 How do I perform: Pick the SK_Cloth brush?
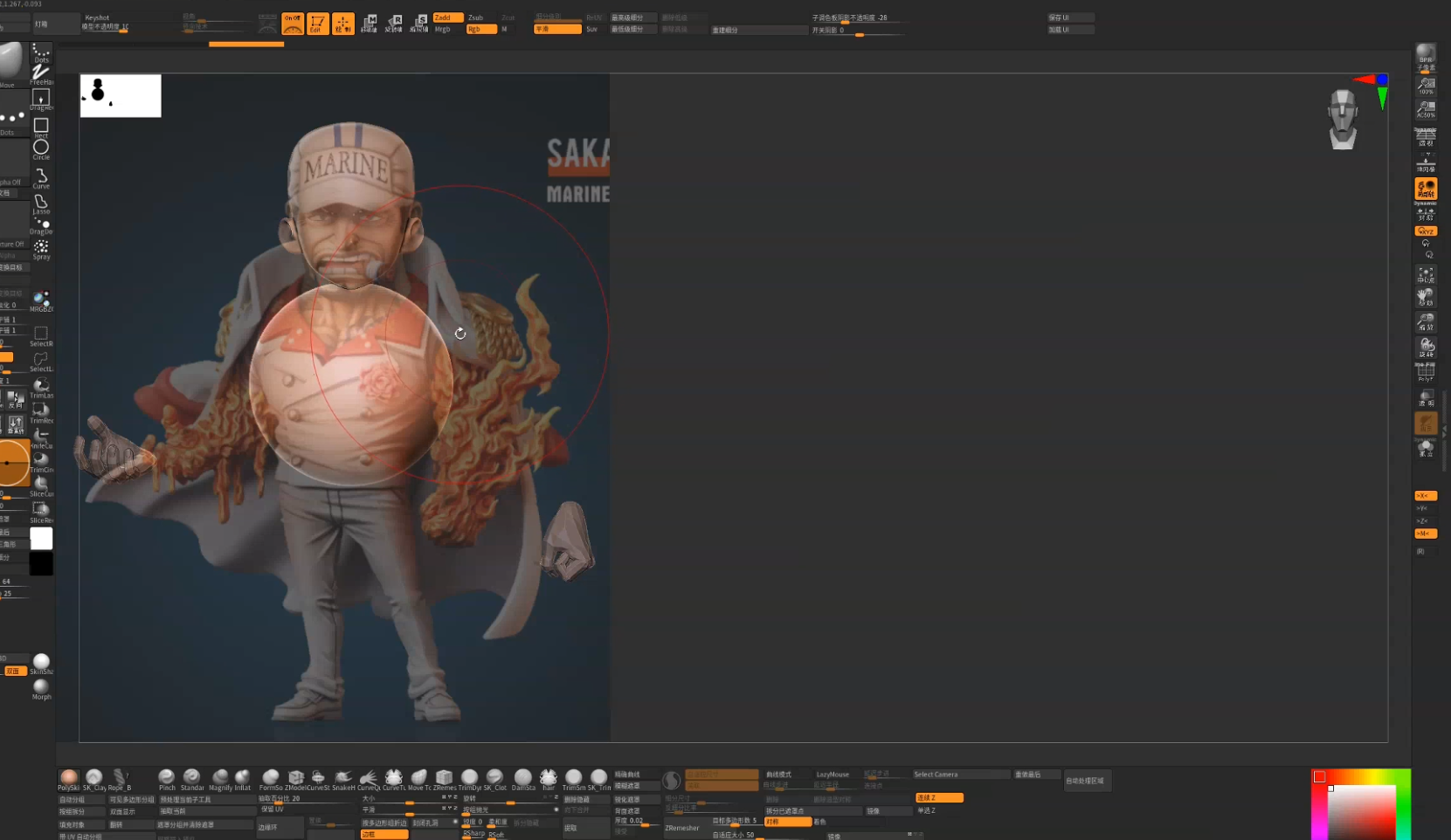tap(494, 779)
